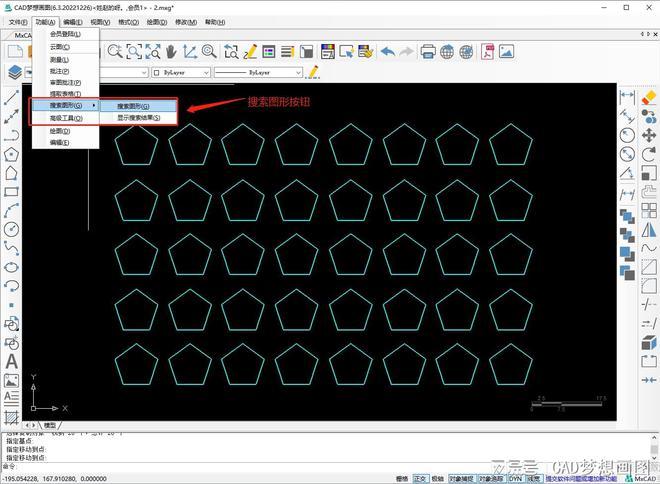Click the pencil icon beside linetype dropdown

click(x=312, y=72)
